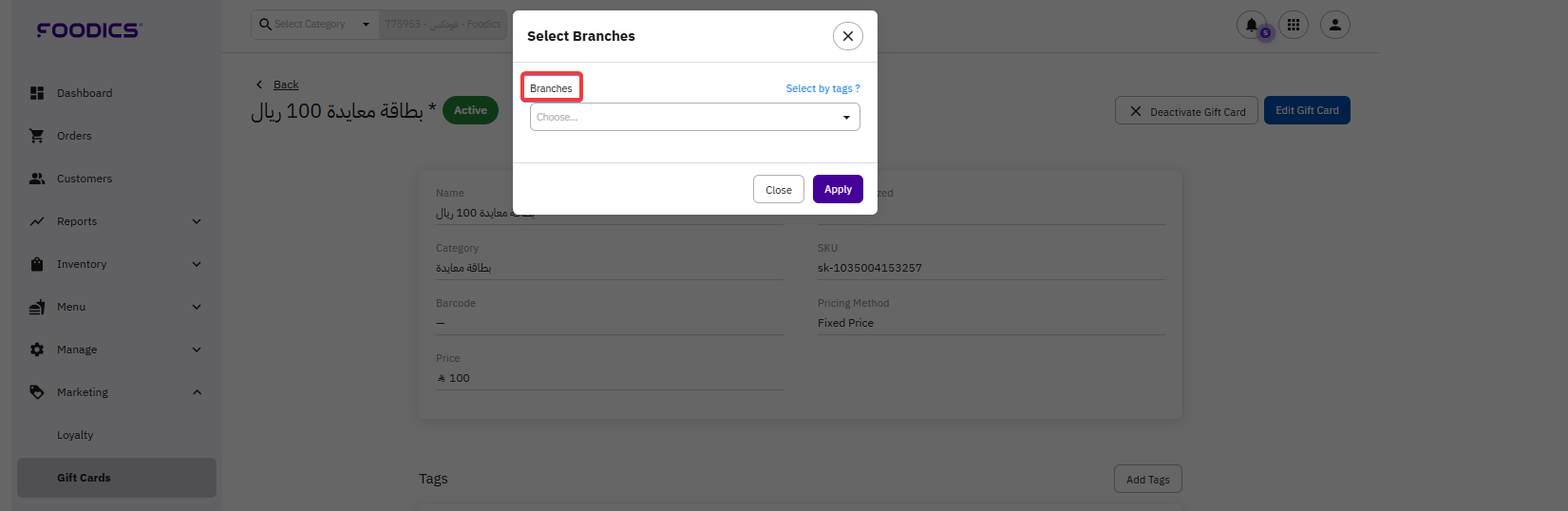Expand the Menu section chevron
Image resolution: width=1568 pixels, height=511 pixels.
click(x=197, y=307)
